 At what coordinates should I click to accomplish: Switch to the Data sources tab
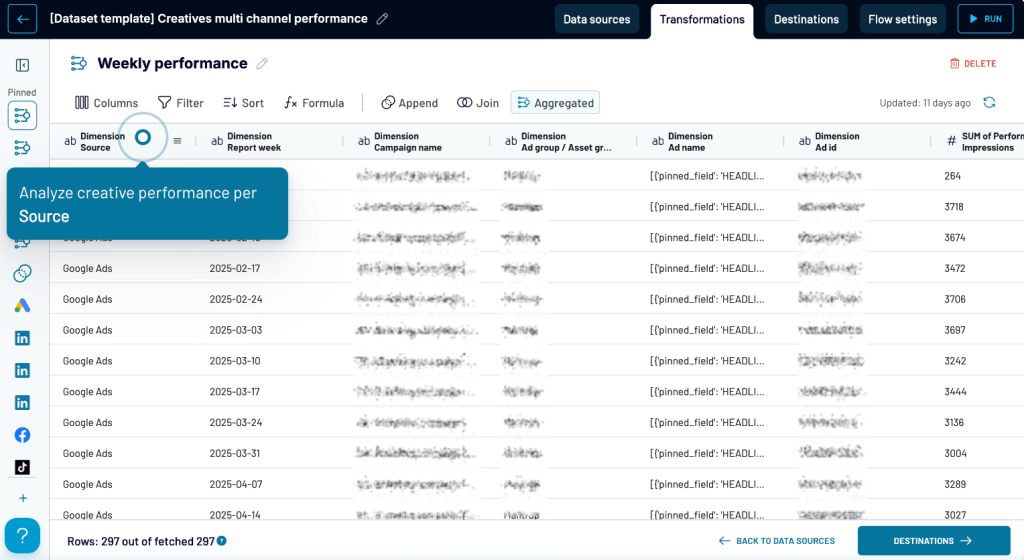[597, 19]
